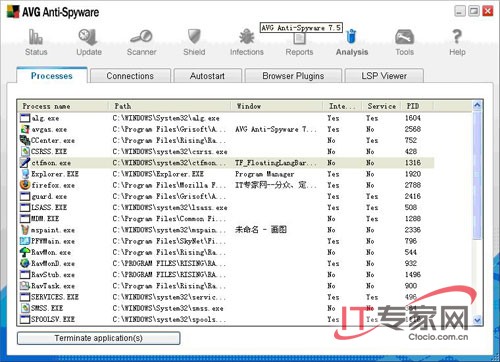
Task: Open the Infections bug icon
Action: click(247, 37)
